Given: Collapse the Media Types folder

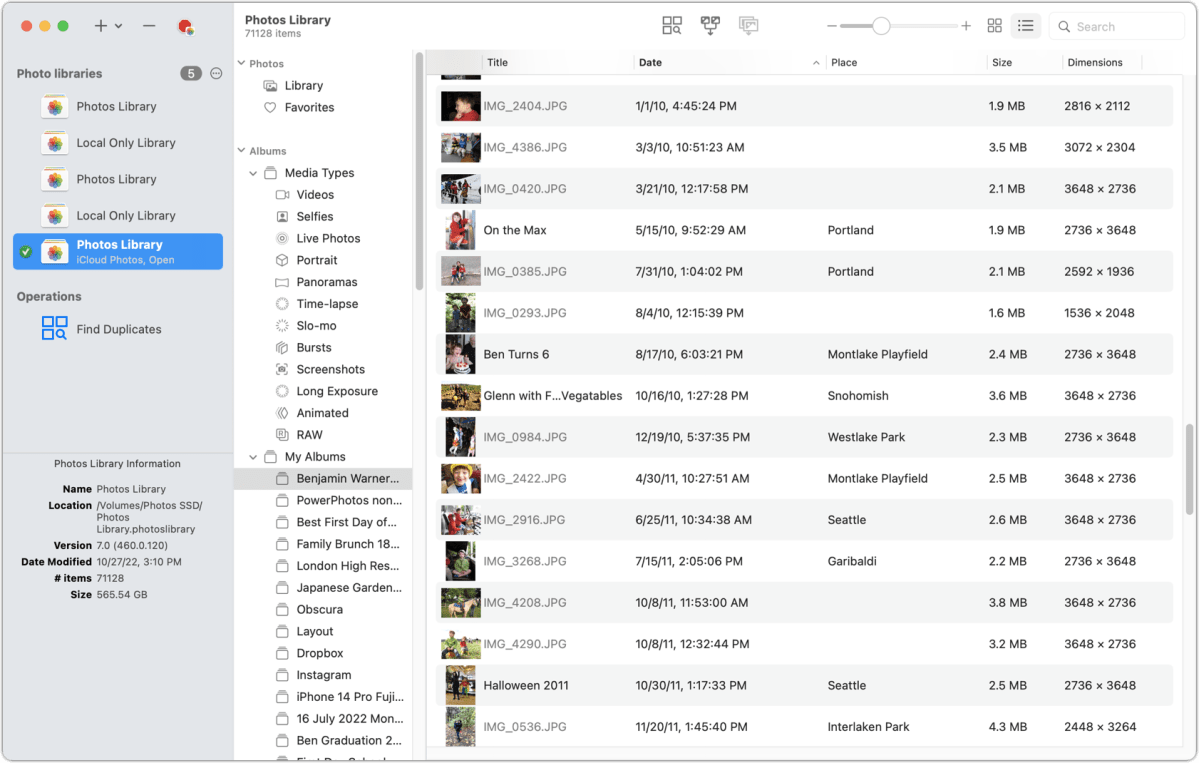Looking at the screenshot, I should [x=253, y=174].
